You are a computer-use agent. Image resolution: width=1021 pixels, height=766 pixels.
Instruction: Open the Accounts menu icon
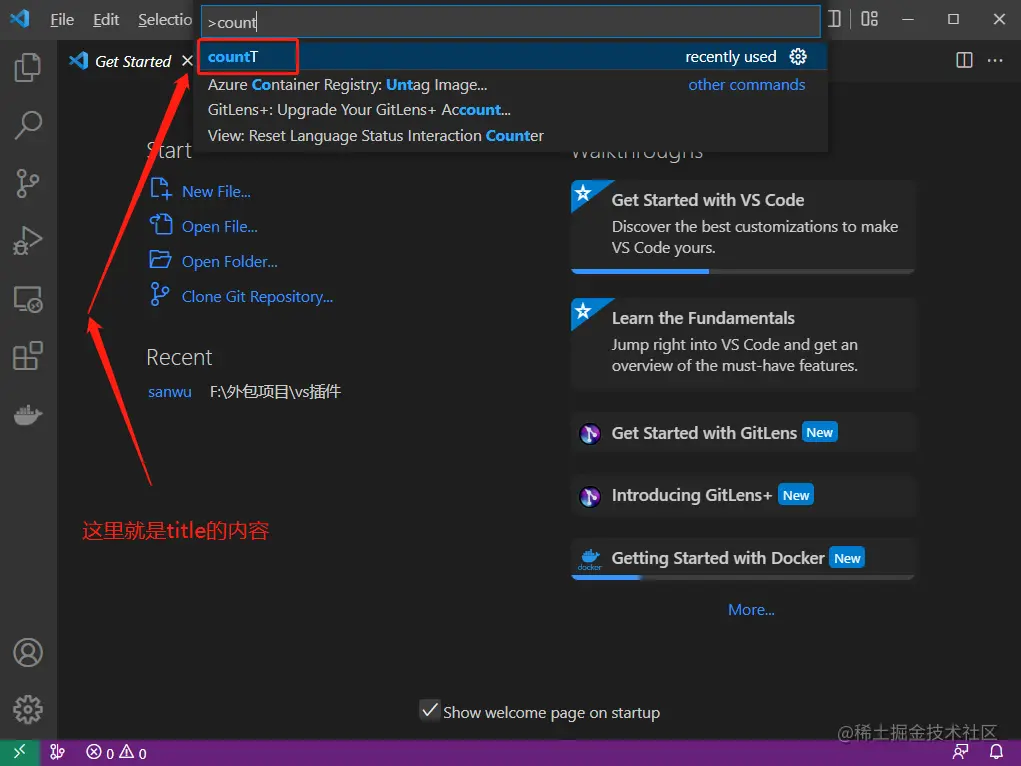tap(28, 653)
